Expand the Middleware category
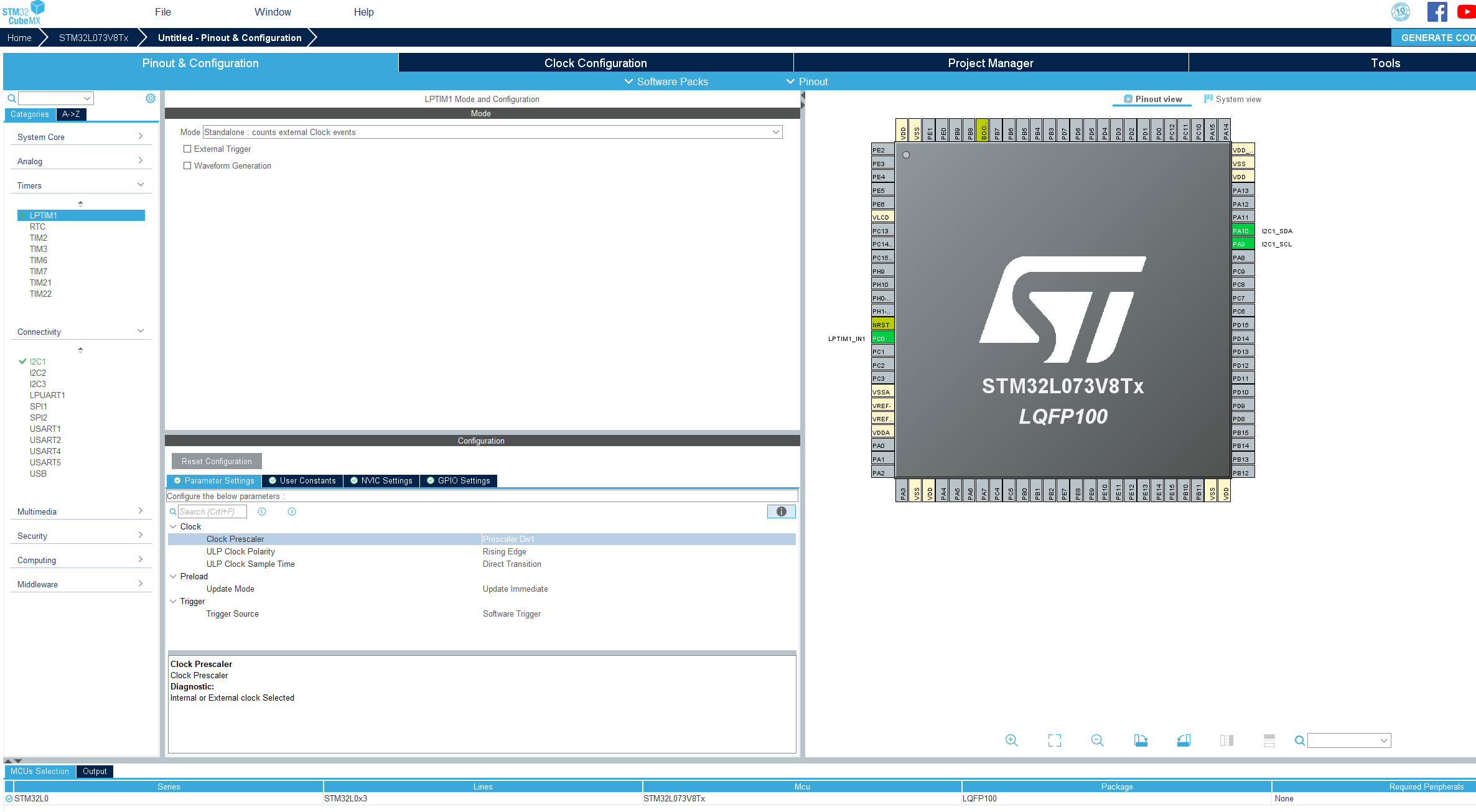The image size is (1476, 812). pyautogui.click(x=81, y=584)
